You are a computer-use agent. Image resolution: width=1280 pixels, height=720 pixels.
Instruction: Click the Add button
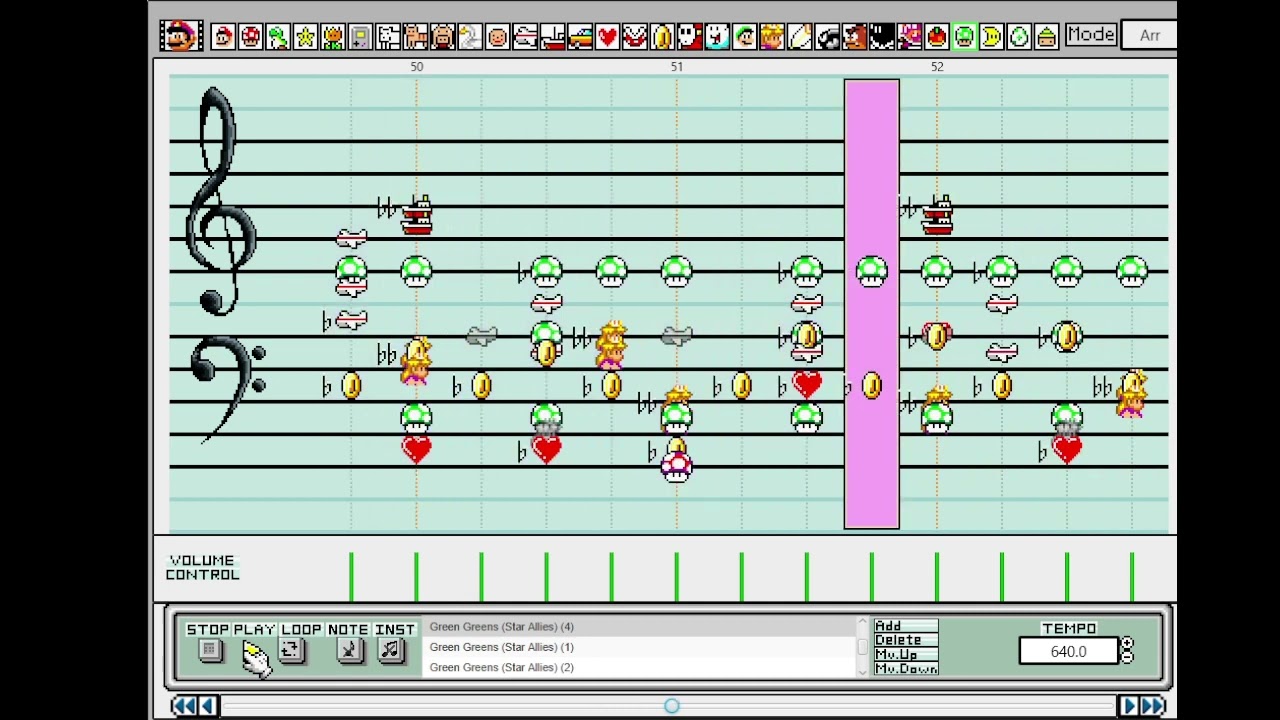[x=905, y=626]
